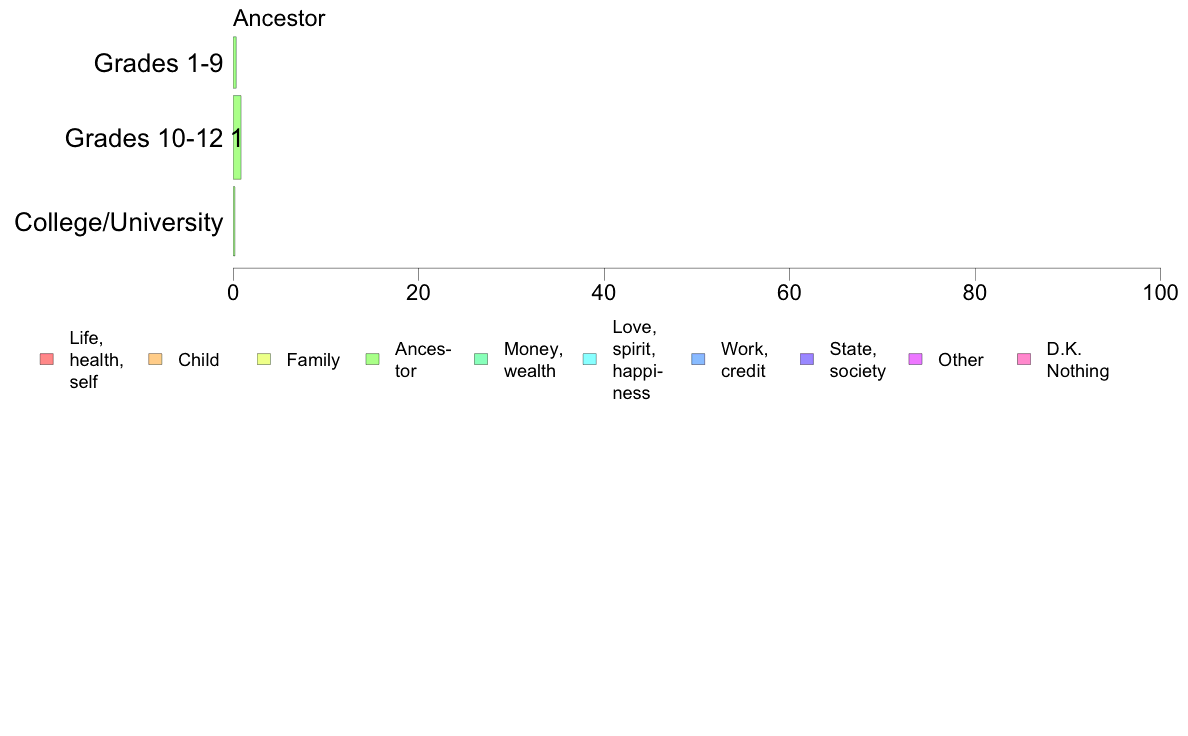Select the Work, credit legend swatch
The height and width of the screenshot is (736, 1188).
pos(699,359)
